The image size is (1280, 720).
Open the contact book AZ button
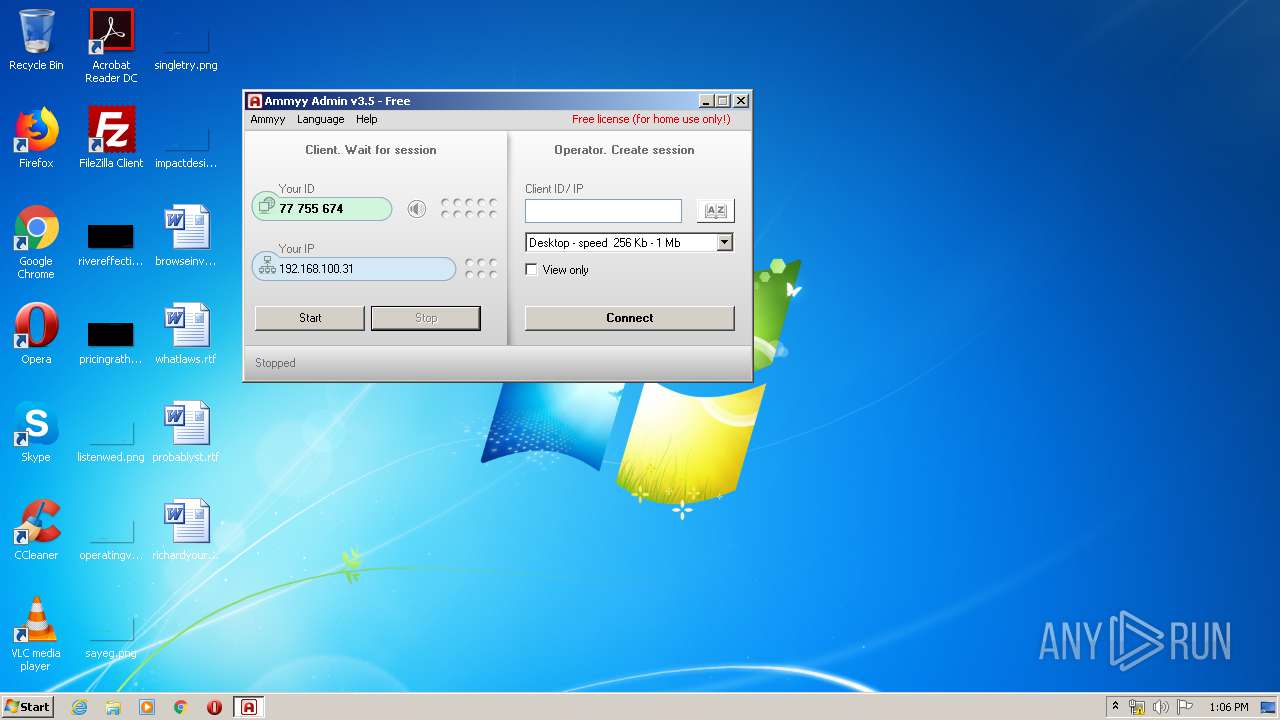[715, 210]
